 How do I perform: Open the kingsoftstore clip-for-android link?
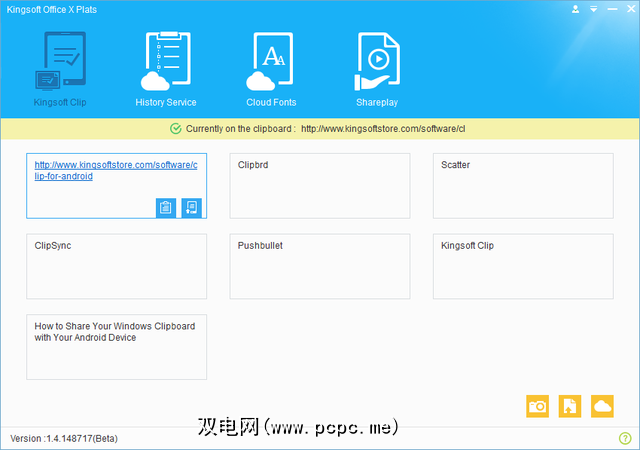point(116,171)
